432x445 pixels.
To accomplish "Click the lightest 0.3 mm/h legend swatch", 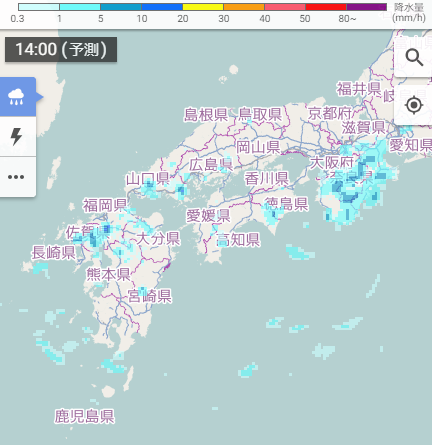I will (39, 7).
